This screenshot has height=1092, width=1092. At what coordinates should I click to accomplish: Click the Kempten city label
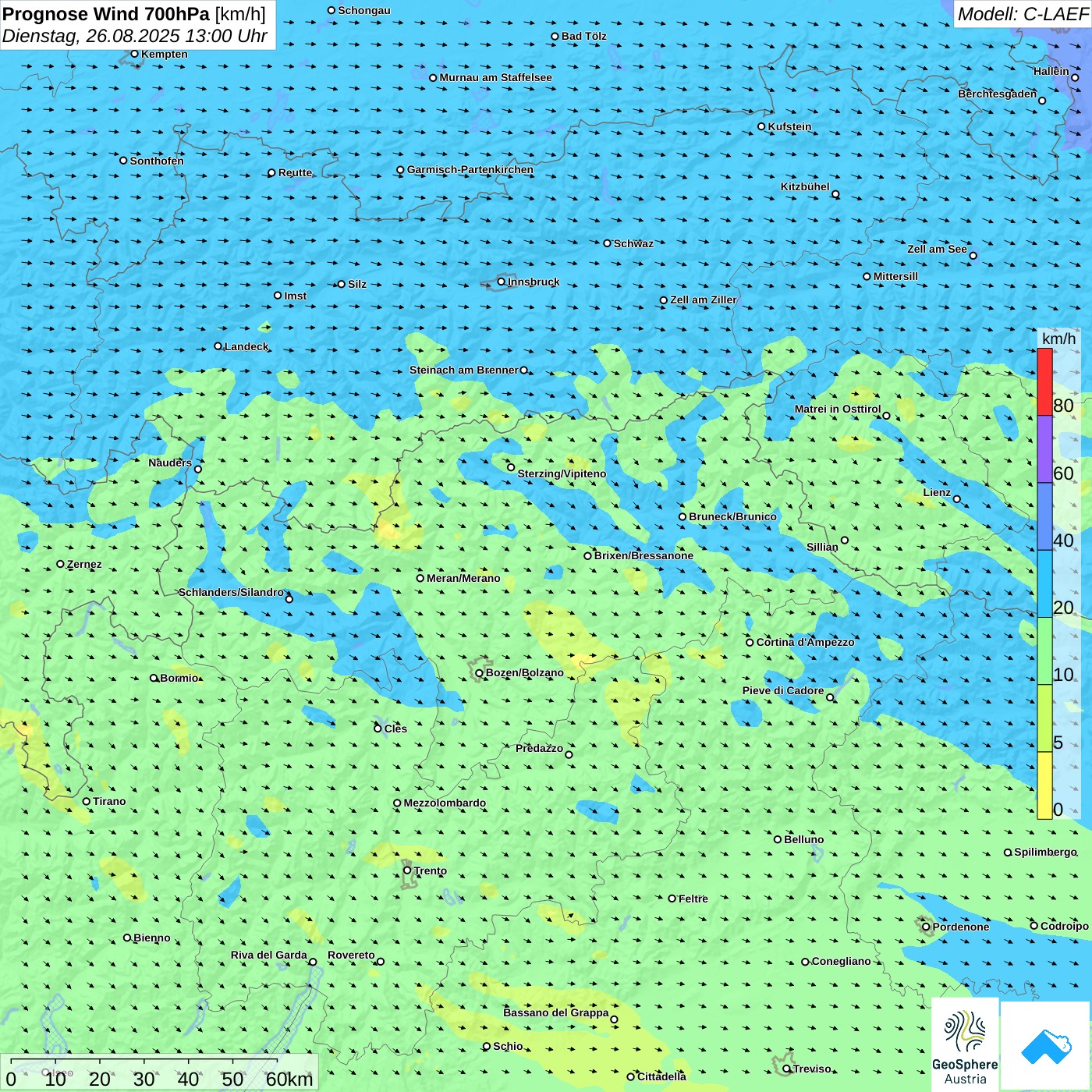(165, 54)
